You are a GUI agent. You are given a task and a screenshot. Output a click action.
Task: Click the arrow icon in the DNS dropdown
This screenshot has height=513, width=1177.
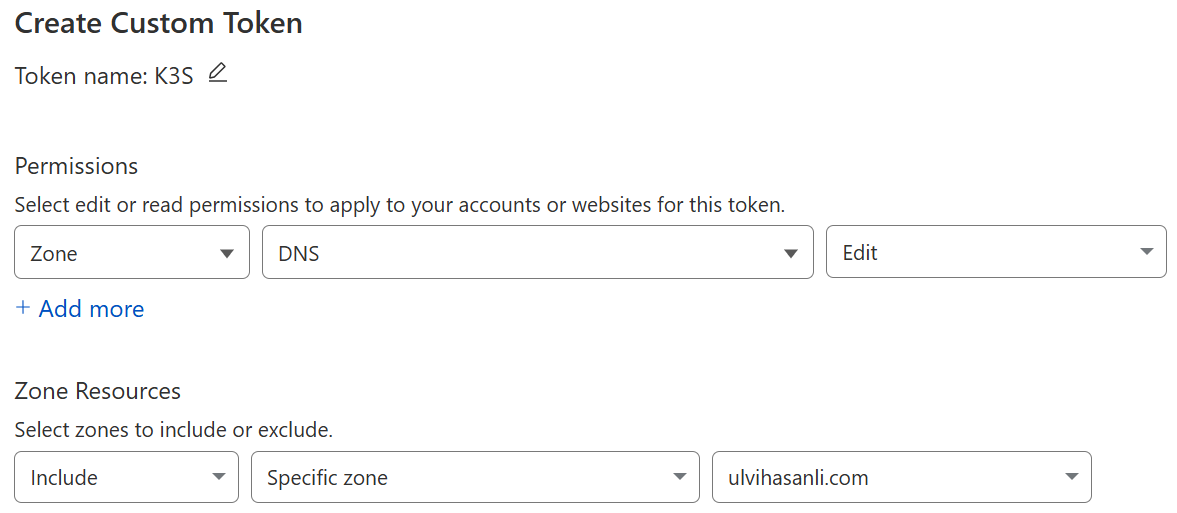(790, 254)
